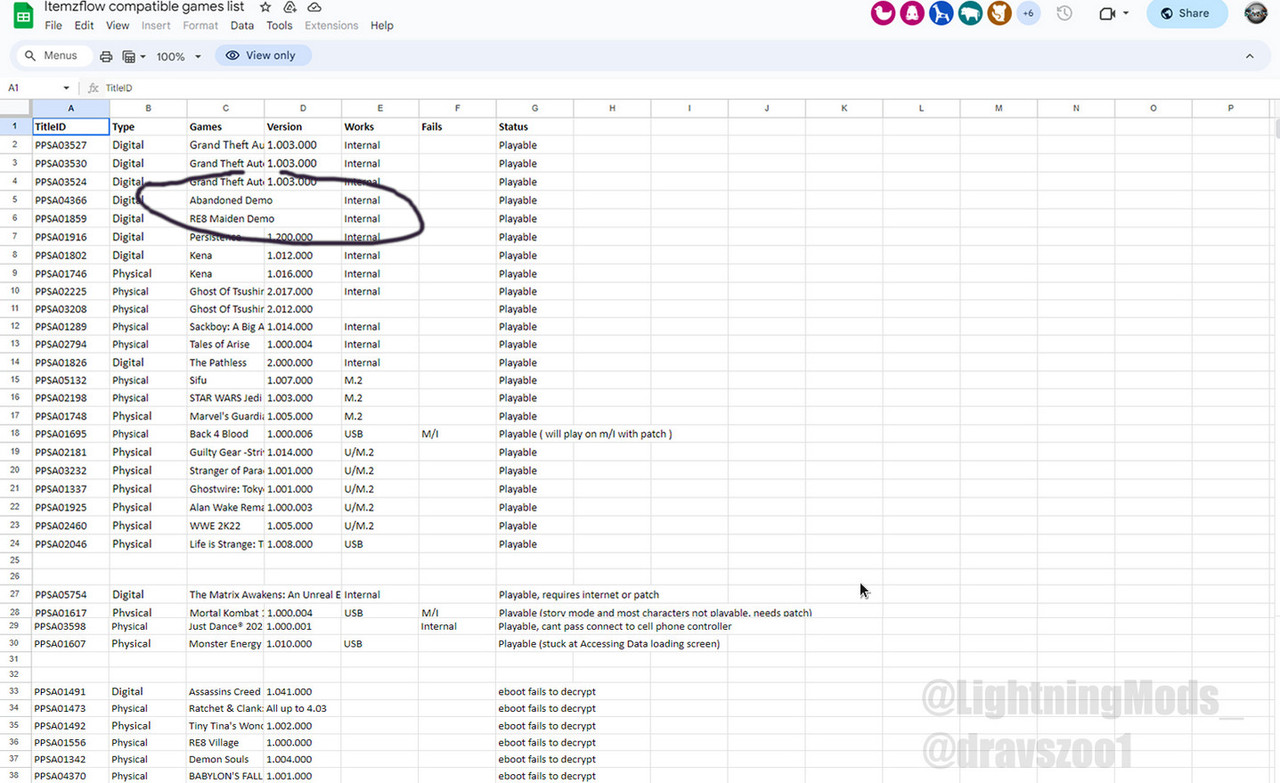This screenshot has width=1280, height=783.
Task: Click the move-to-folder Drive icon beside the title
Action: tap(289, 7)
